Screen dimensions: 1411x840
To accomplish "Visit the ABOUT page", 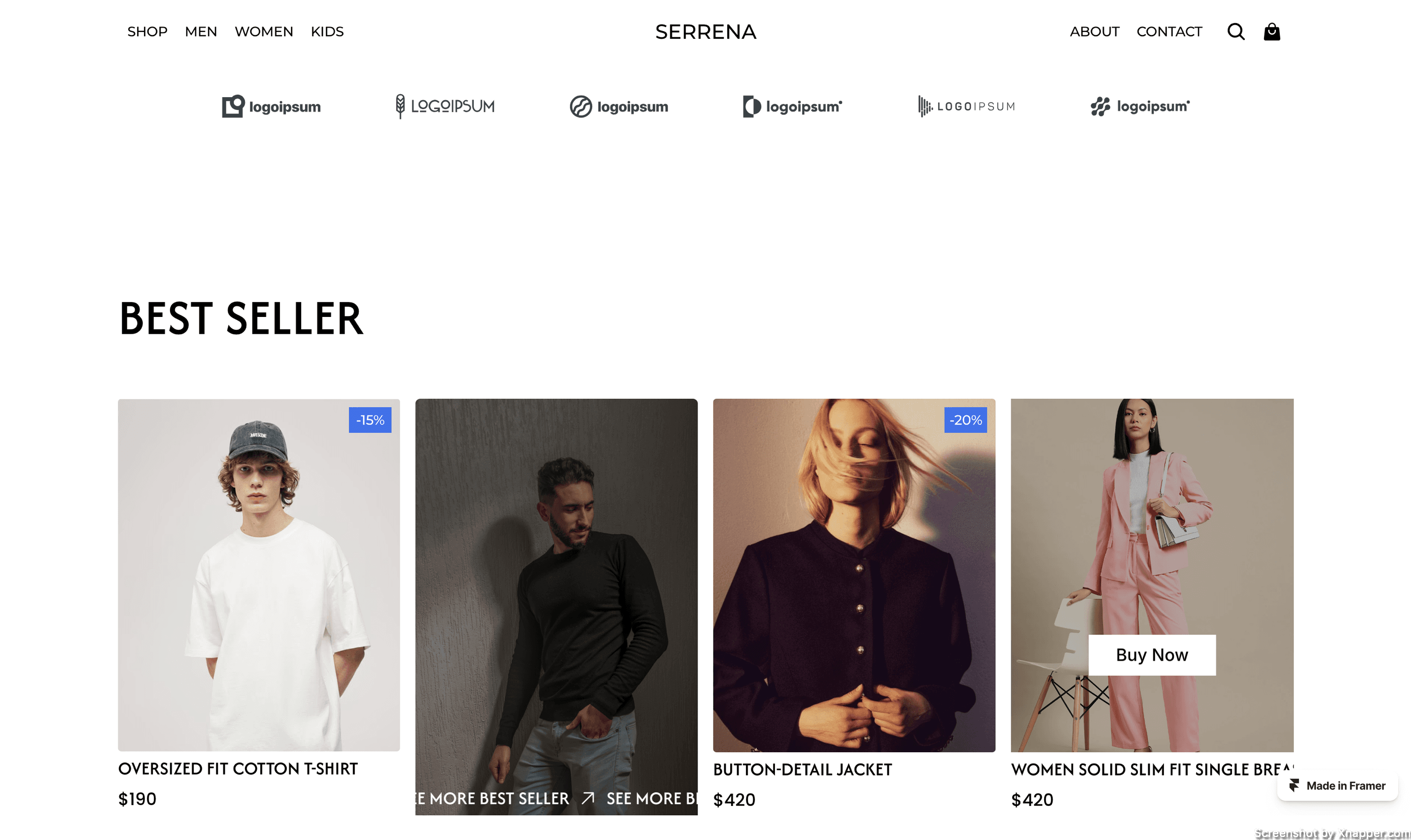I will pos(1094,32).
